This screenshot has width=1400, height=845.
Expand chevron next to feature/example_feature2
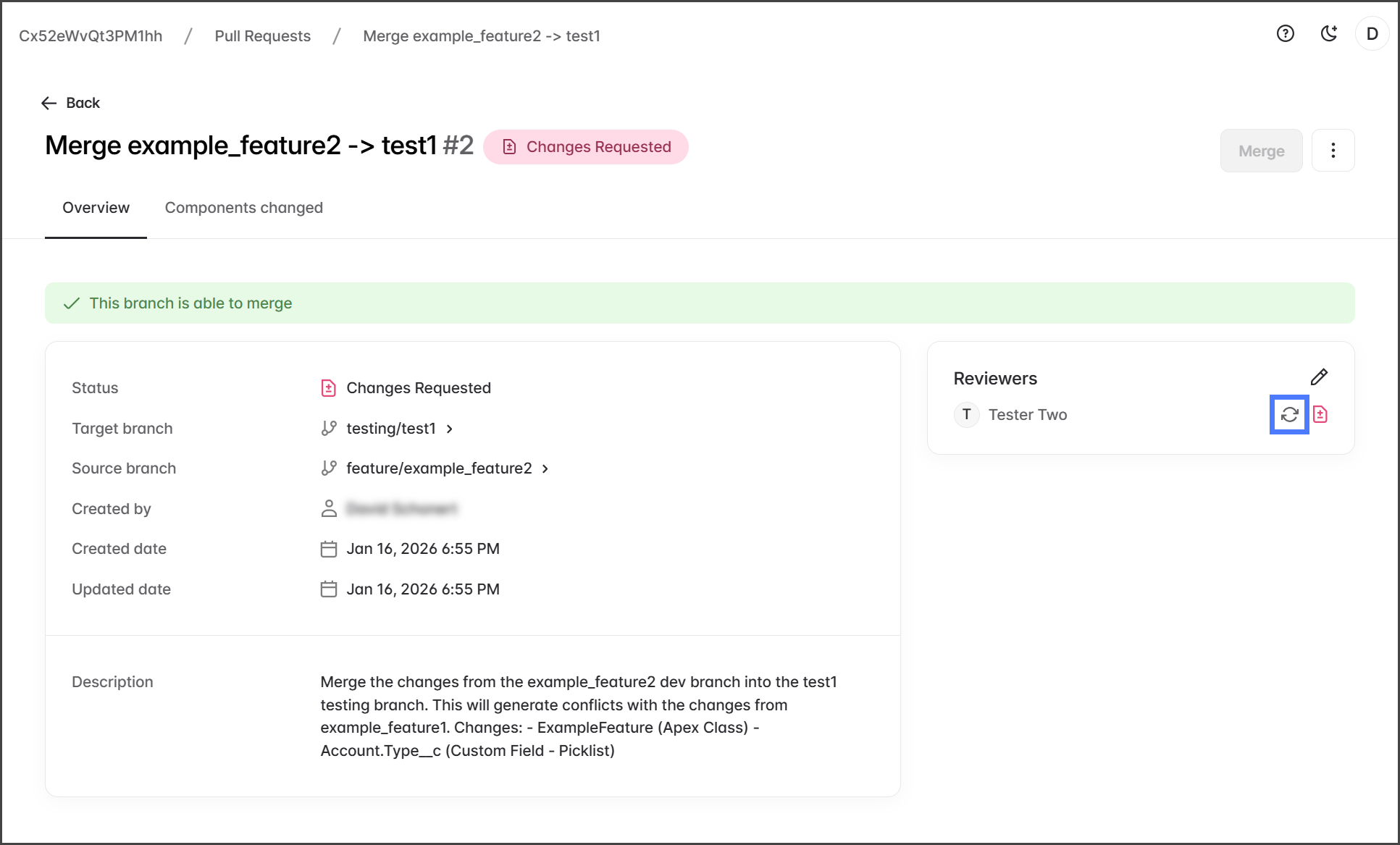click(x=545, y=468)
